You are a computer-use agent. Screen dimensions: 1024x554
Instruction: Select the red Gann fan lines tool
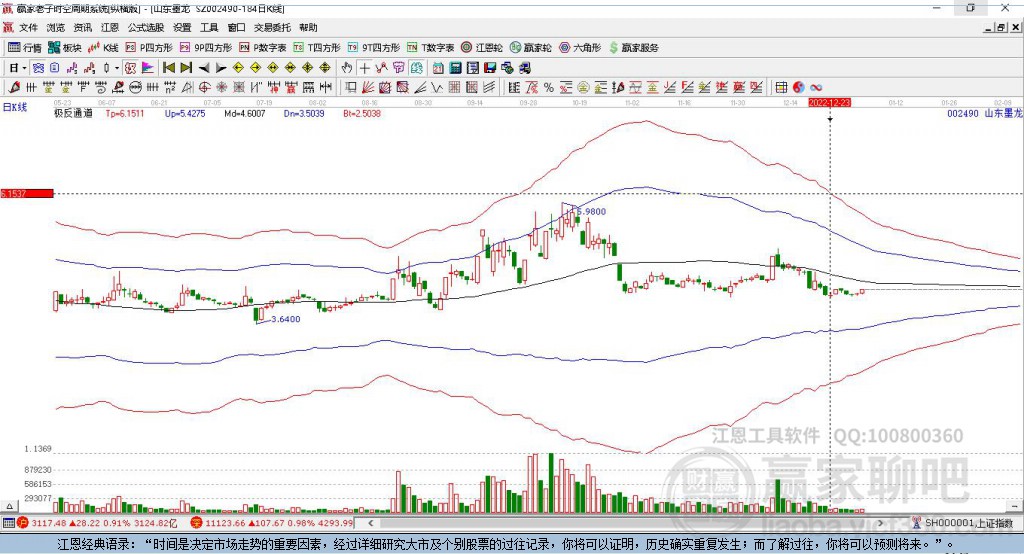click(368, 87)
